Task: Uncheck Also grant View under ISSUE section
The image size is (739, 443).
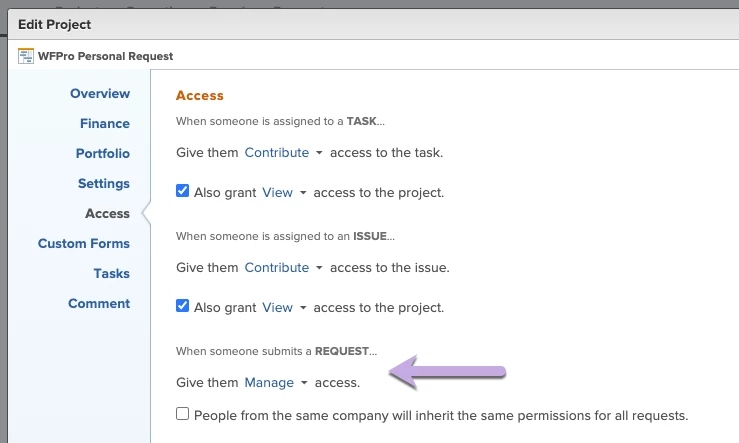Action: [182, 306]
